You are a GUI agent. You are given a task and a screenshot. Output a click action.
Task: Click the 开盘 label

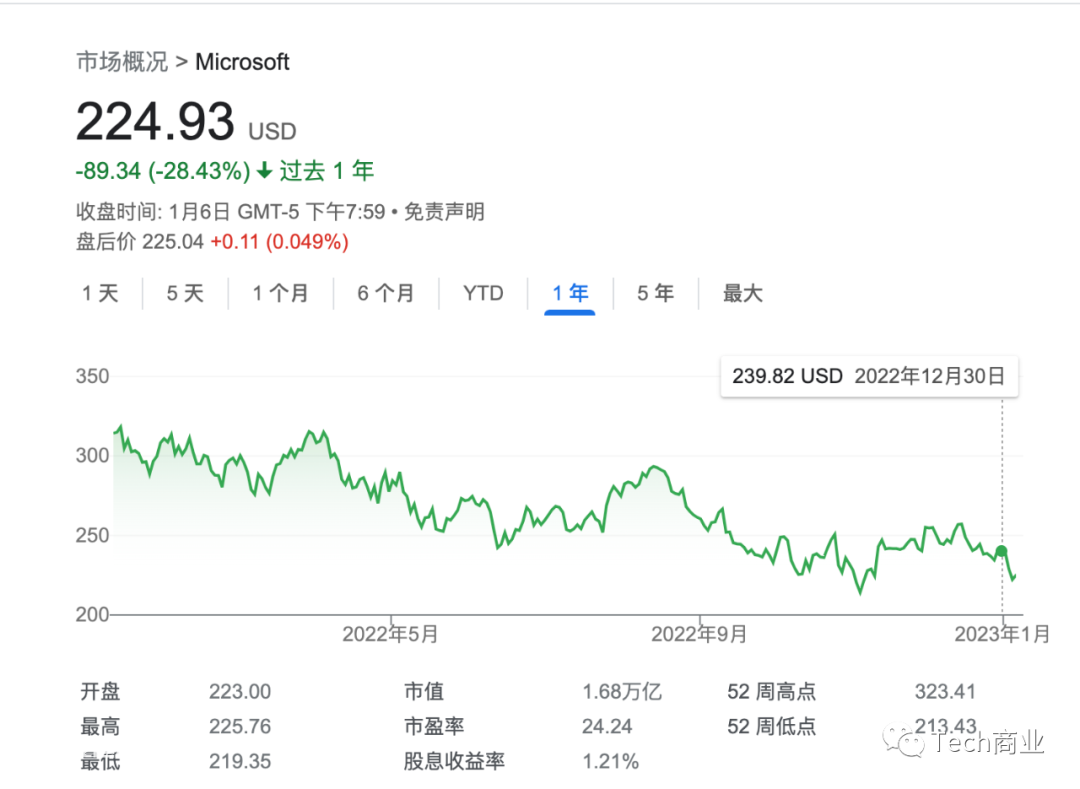pyautogui.click(x=100, y=691)
